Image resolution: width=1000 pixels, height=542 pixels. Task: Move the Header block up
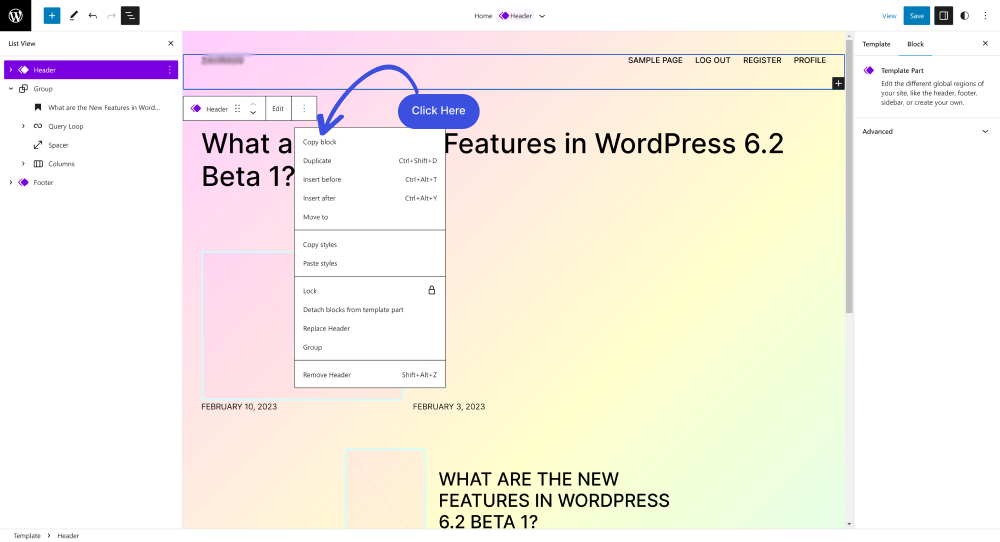point(253,104)
